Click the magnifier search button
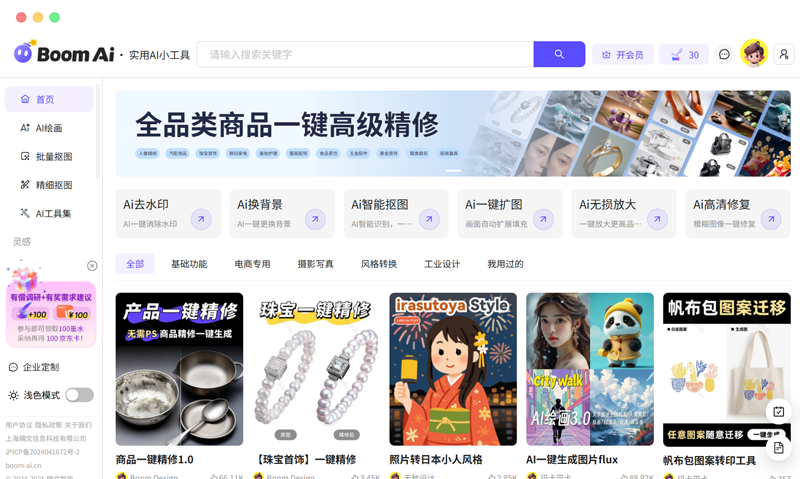The width and height of the screenshot is (800, 479). coord(559,54)
